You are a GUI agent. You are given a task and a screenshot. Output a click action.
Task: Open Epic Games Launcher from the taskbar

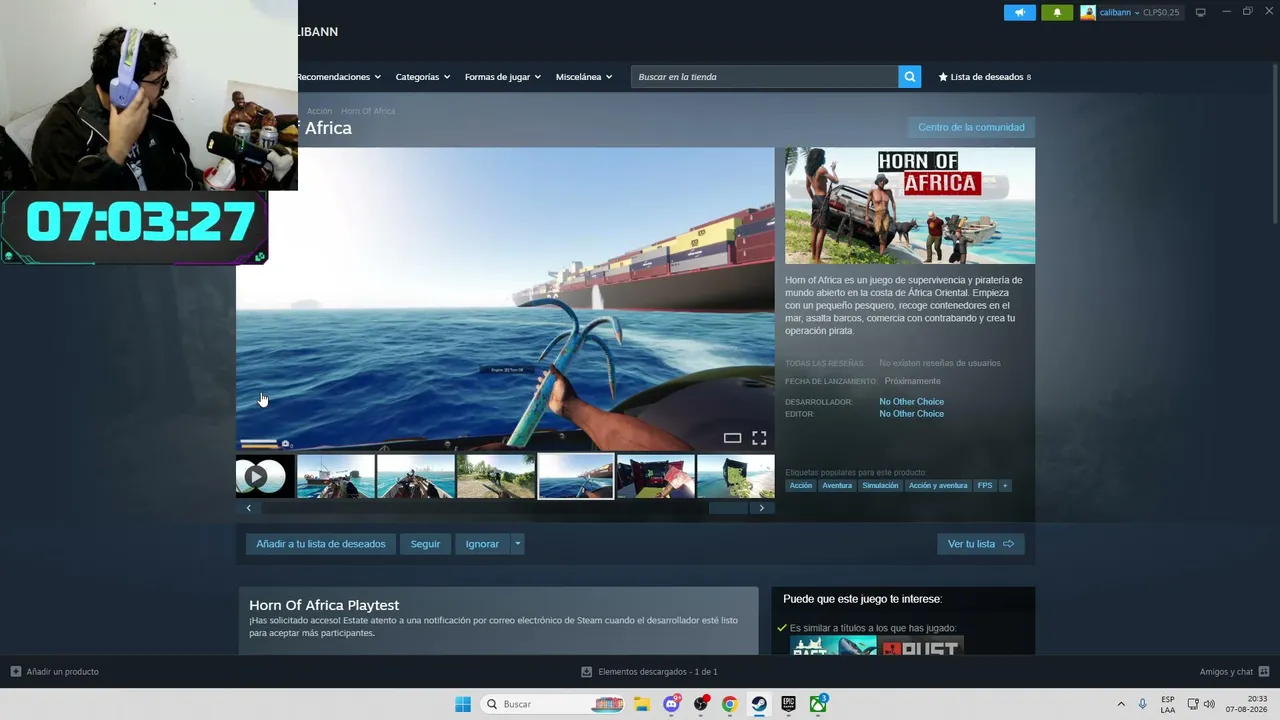pos(788,704)
